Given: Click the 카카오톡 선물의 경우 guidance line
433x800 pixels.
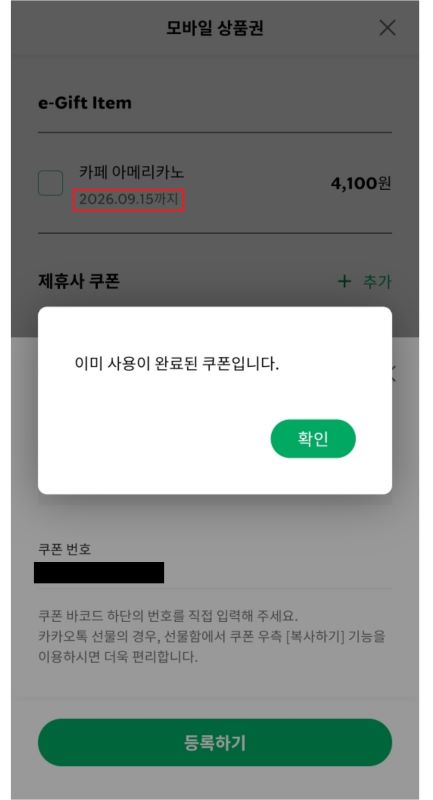Looking at the screenshot, I should pyautogui.click(x=212, y=636).
